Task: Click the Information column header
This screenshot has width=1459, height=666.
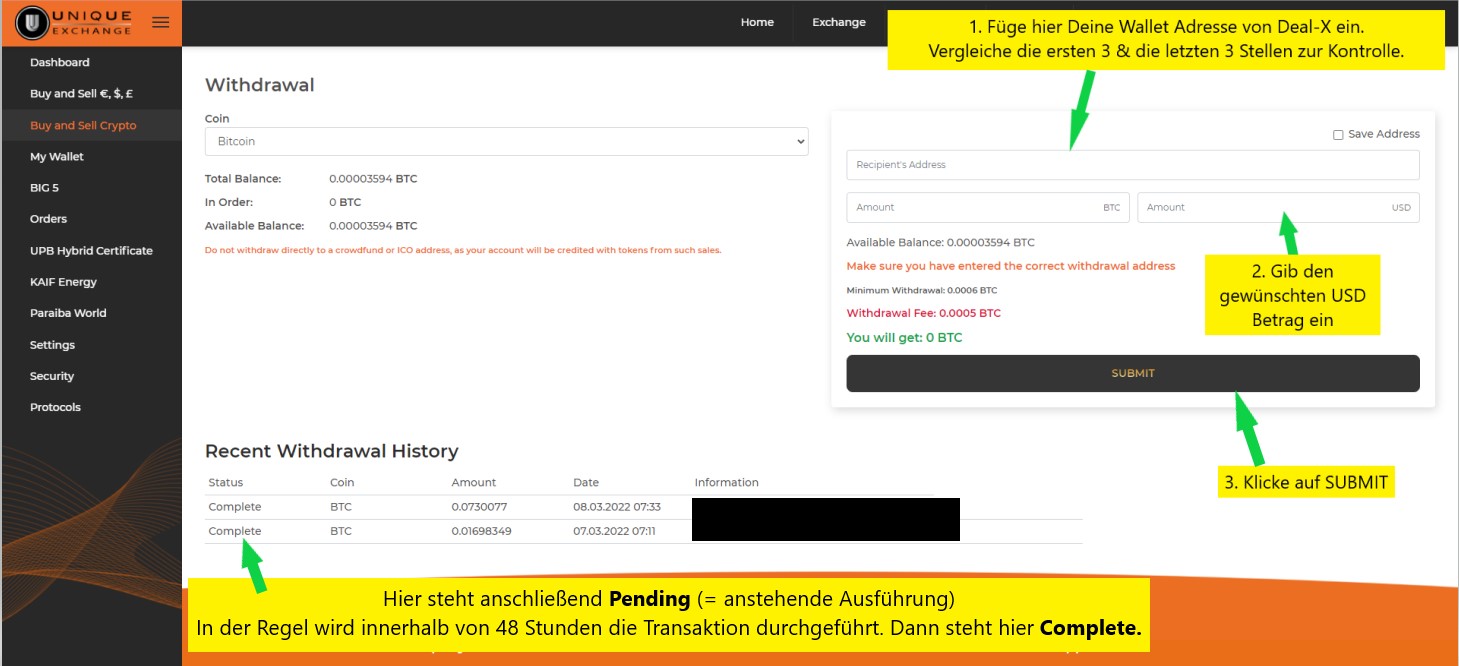Action: point(727,482)
